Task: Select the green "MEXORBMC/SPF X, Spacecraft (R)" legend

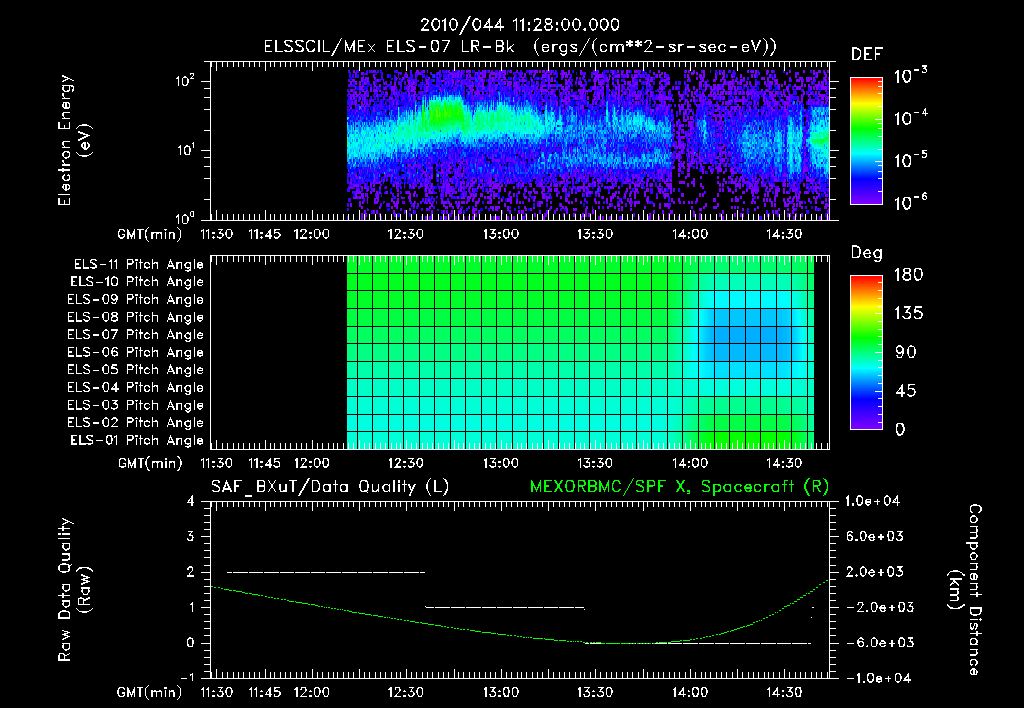Action: [x=679, y=487]
